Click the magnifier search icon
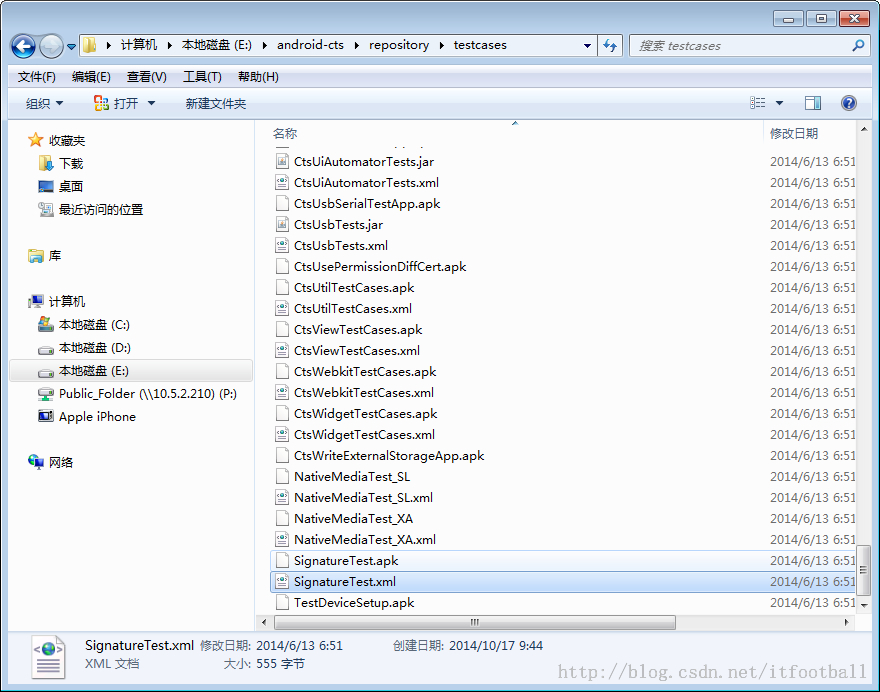 pos(858,45)
